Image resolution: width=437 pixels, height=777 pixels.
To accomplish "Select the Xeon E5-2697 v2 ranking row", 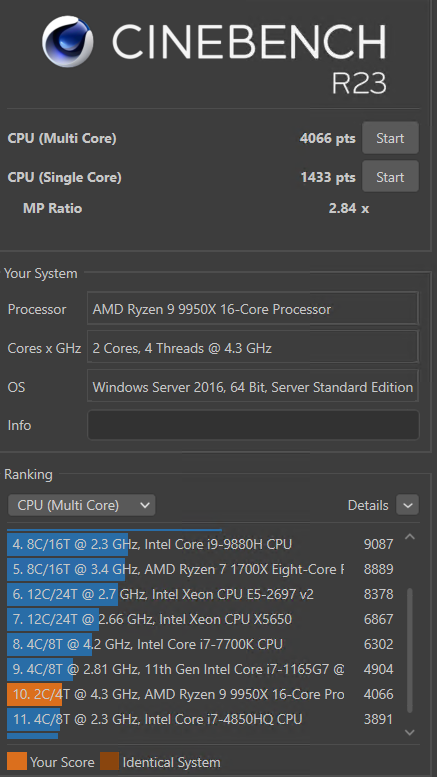I will point(201,594).
